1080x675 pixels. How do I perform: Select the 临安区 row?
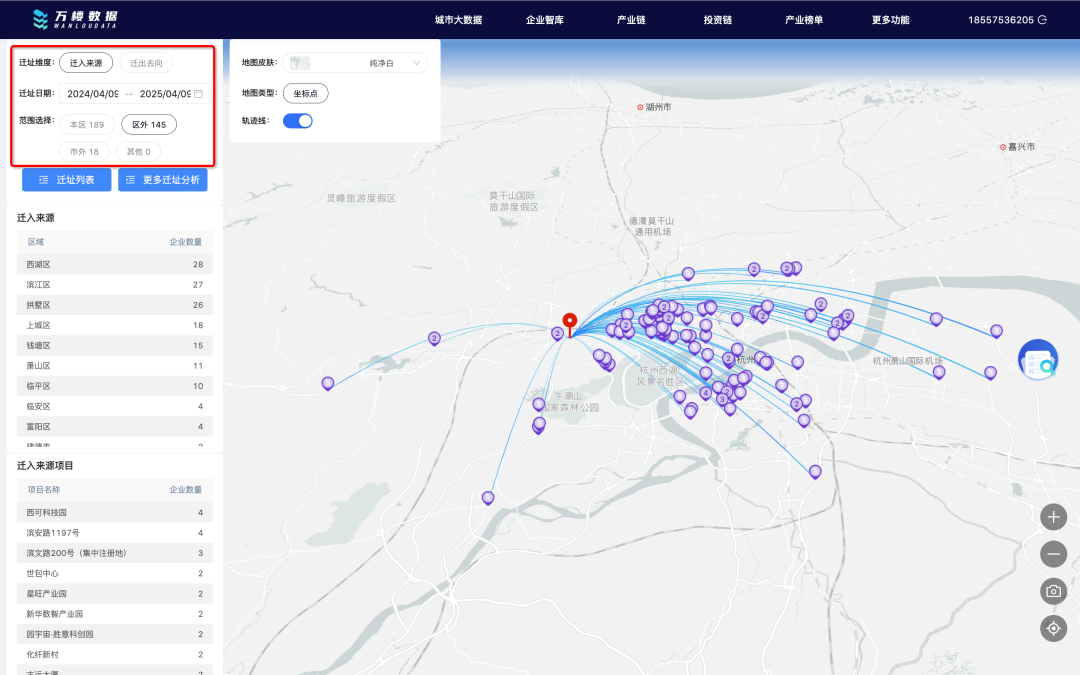pos(114,406)
